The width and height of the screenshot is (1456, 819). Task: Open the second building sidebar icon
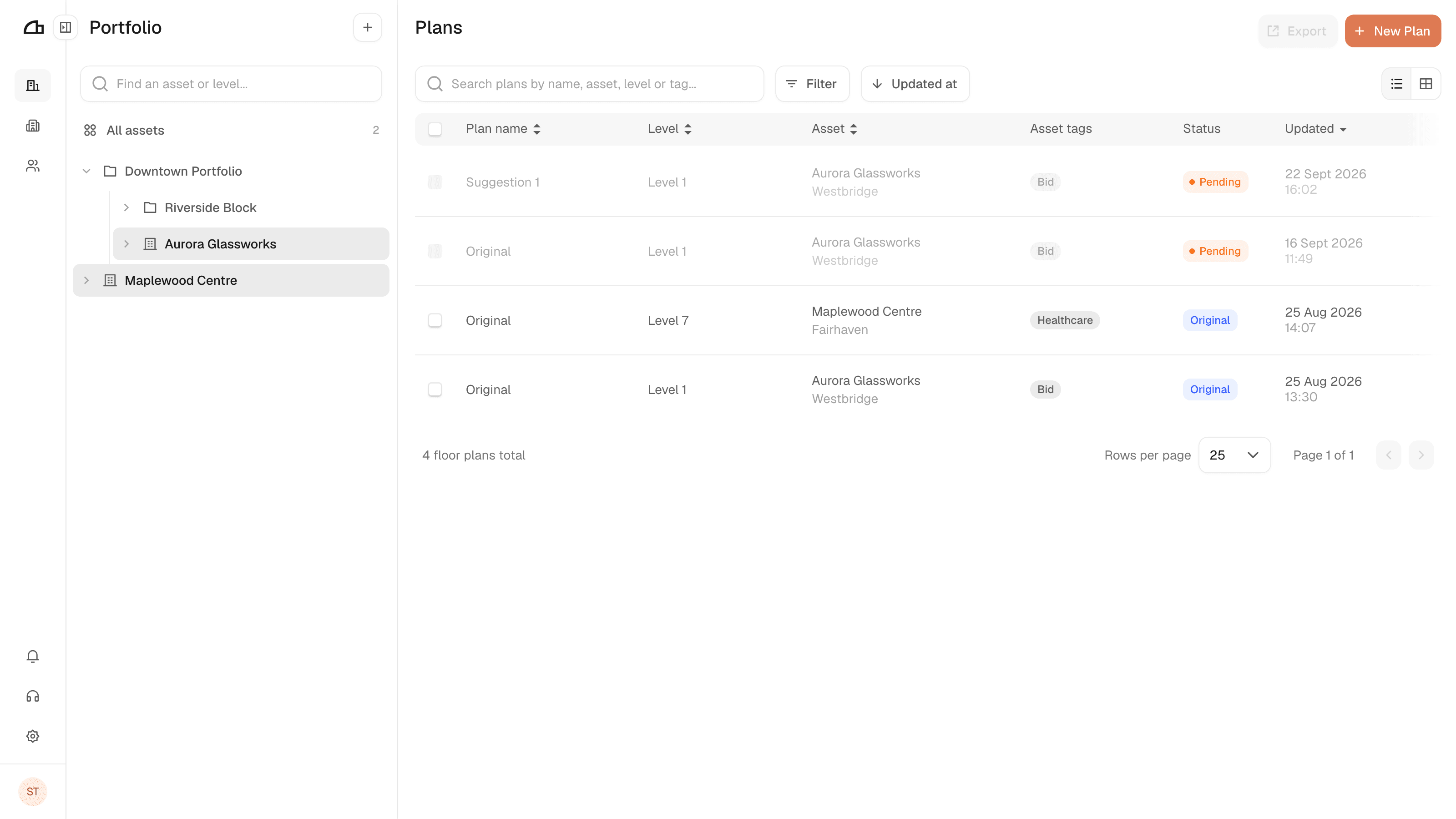tap(33, 126)
